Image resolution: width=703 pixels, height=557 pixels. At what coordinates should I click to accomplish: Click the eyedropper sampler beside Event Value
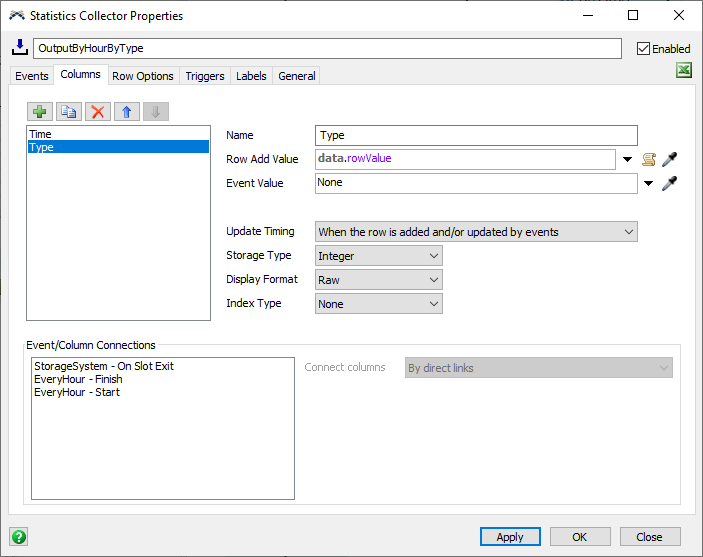tap(670, 183)
